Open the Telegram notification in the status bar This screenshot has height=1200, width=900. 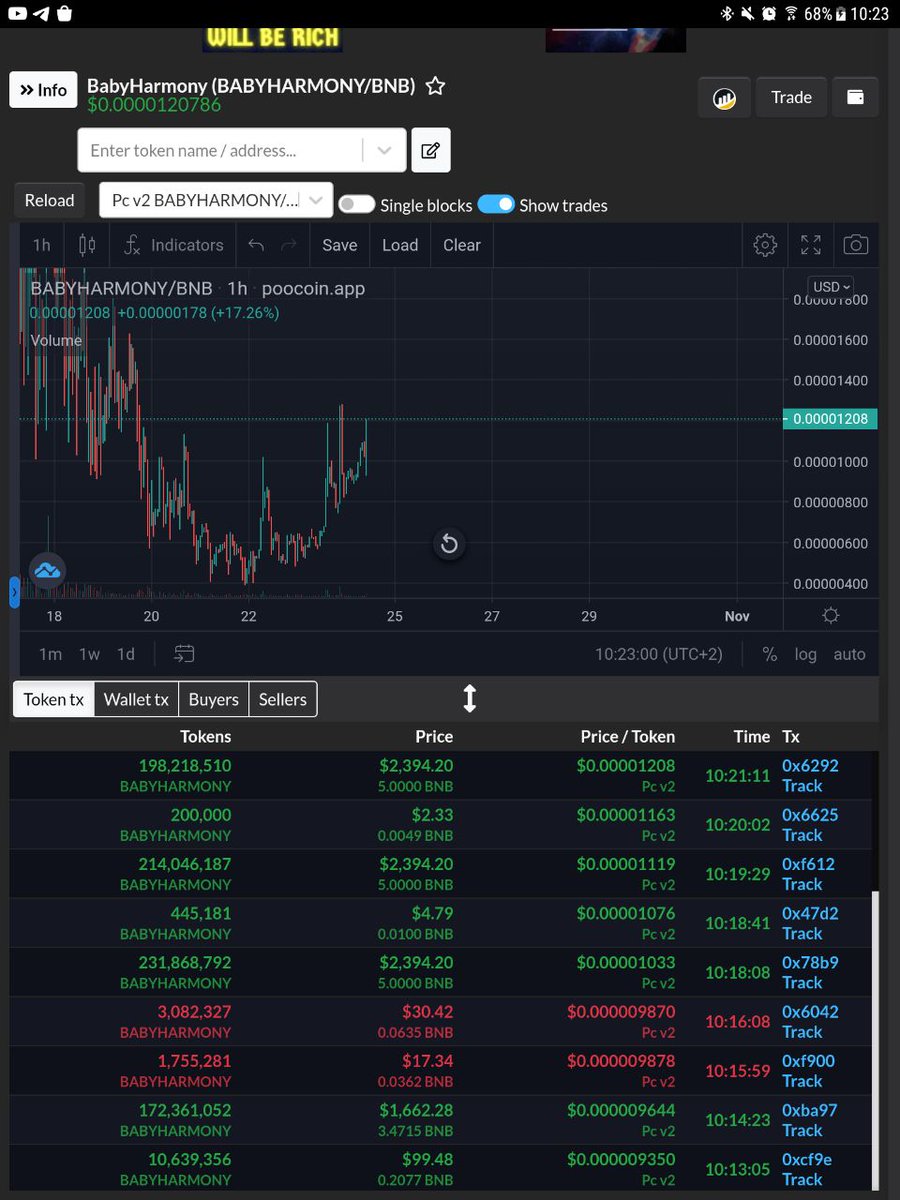coord(40,13)
